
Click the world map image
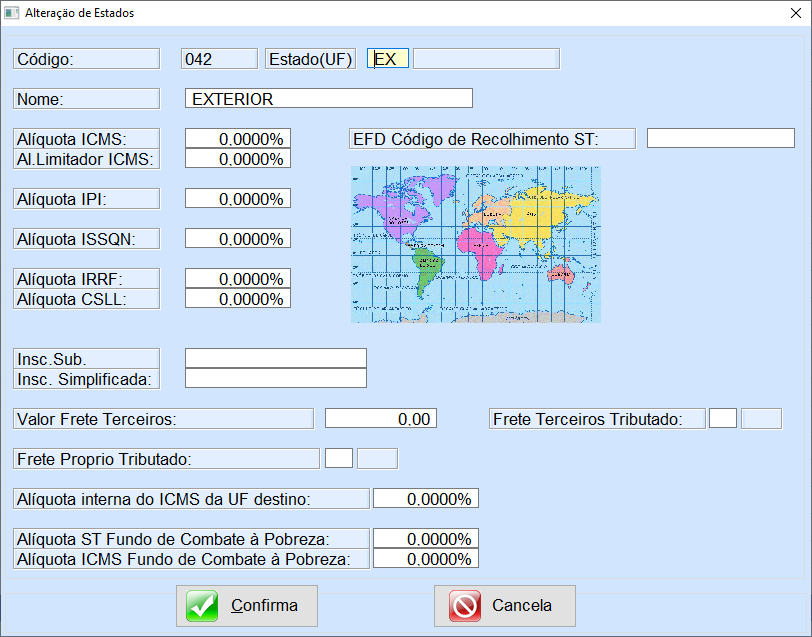(475, 245)
